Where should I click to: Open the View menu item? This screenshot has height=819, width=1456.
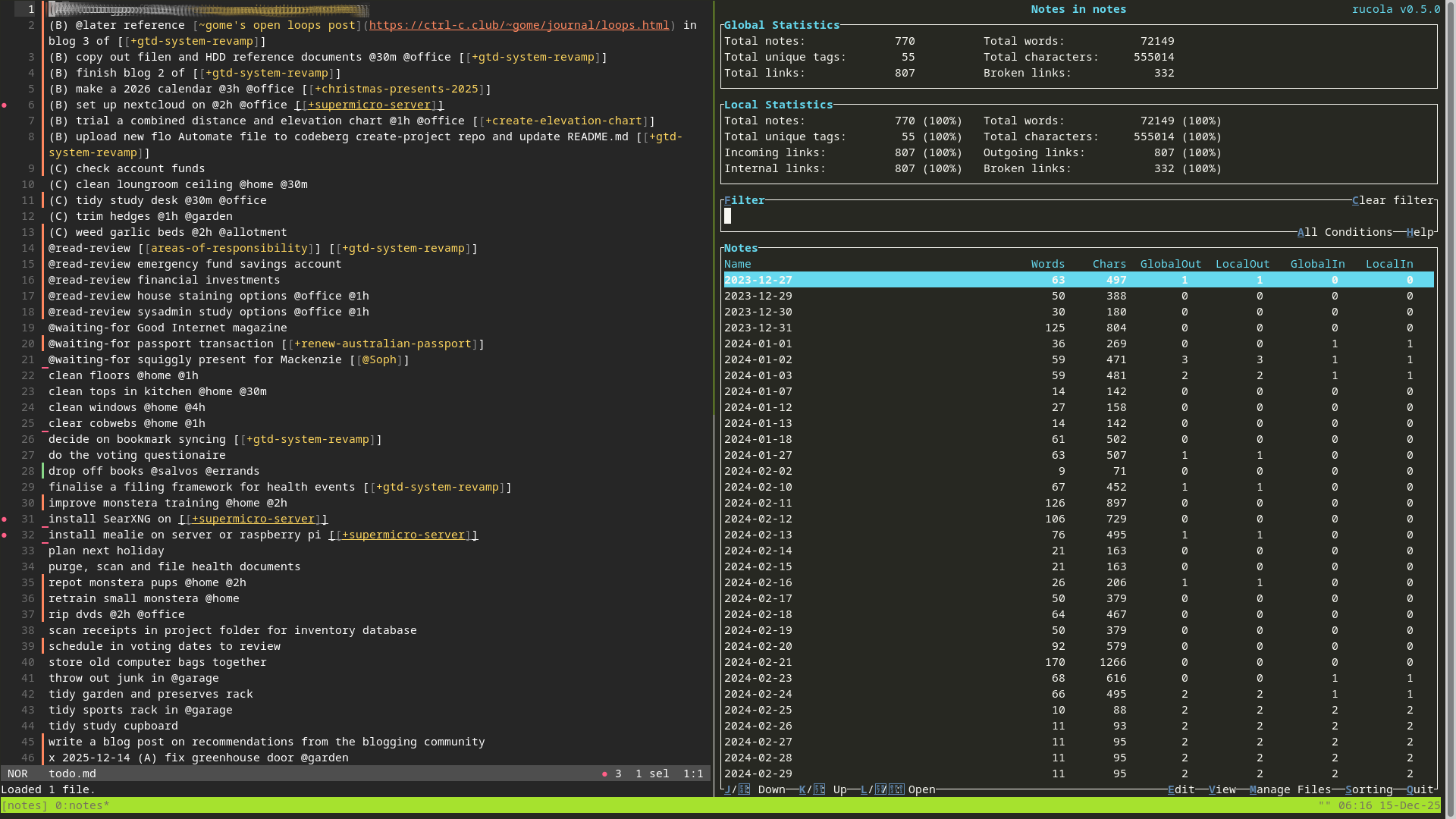[1222, 790]
